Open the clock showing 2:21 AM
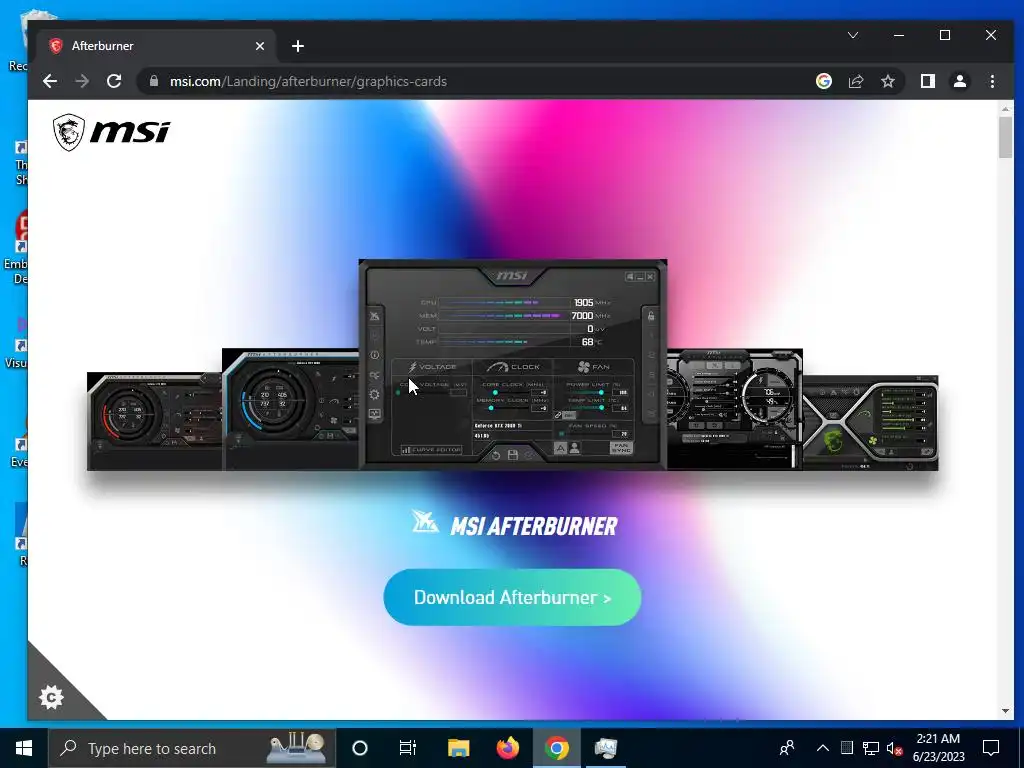The image size is (1024, 768). (x=938, y=748)
